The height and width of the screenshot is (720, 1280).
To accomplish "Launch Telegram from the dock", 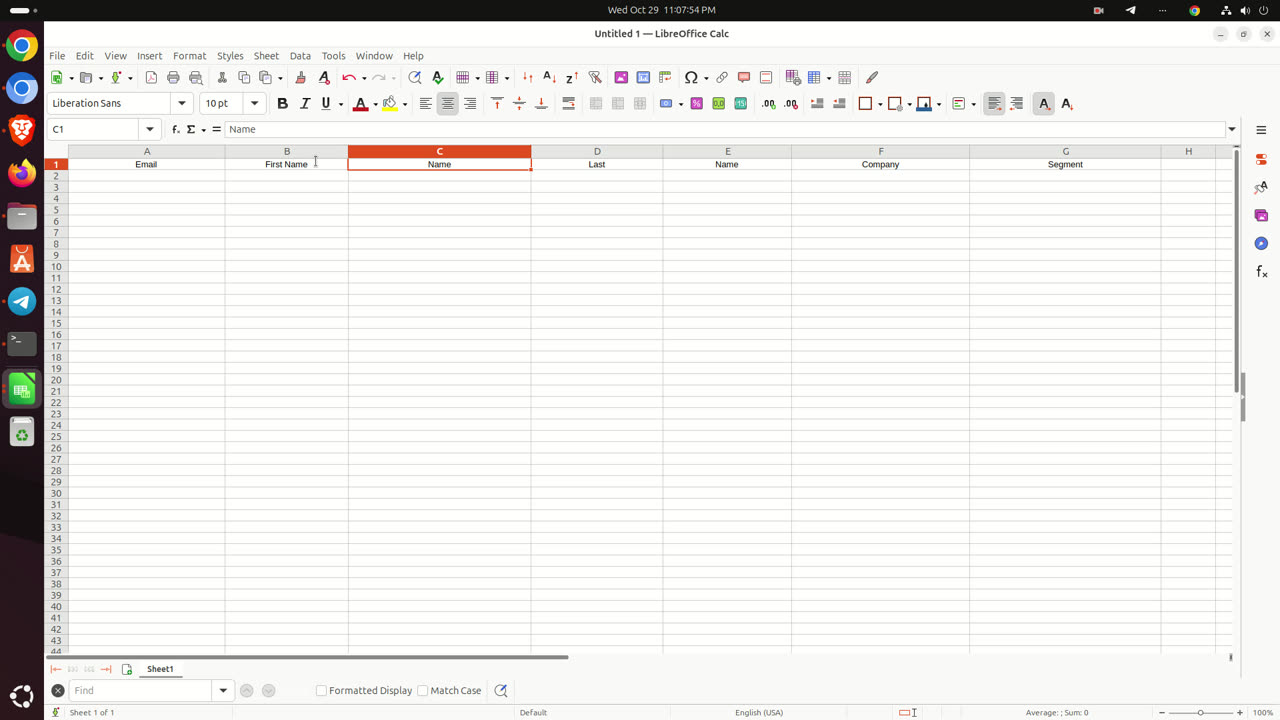I will click(22, 301).
